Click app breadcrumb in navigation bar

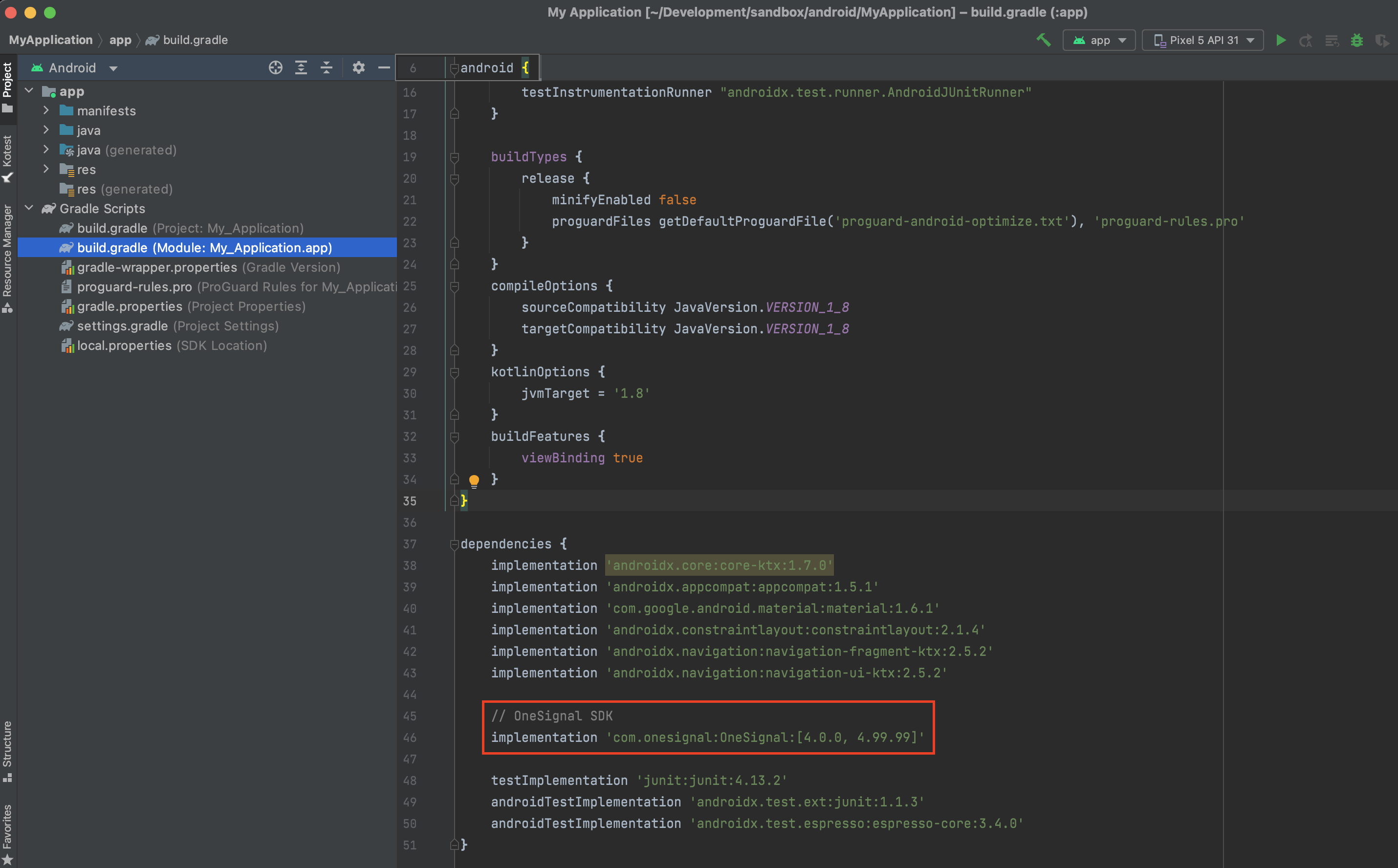[x=121, y=40]
